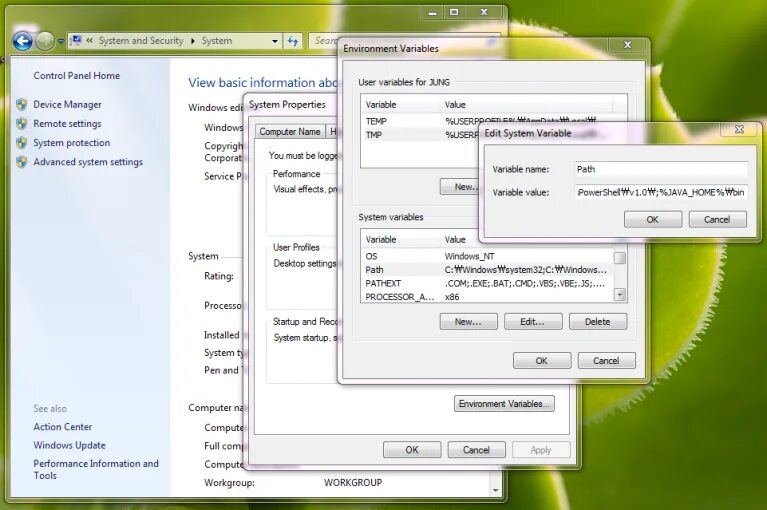
Task: Click system variables scrollbar thumb
Action: coord(620,258)
